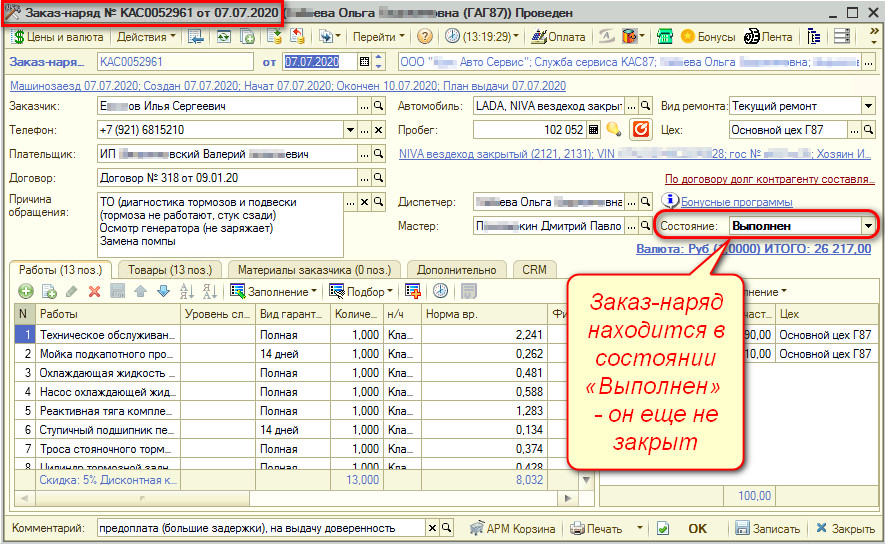
Task: Click the date stepper next to 07.07.2020
Action: point(379,62)
